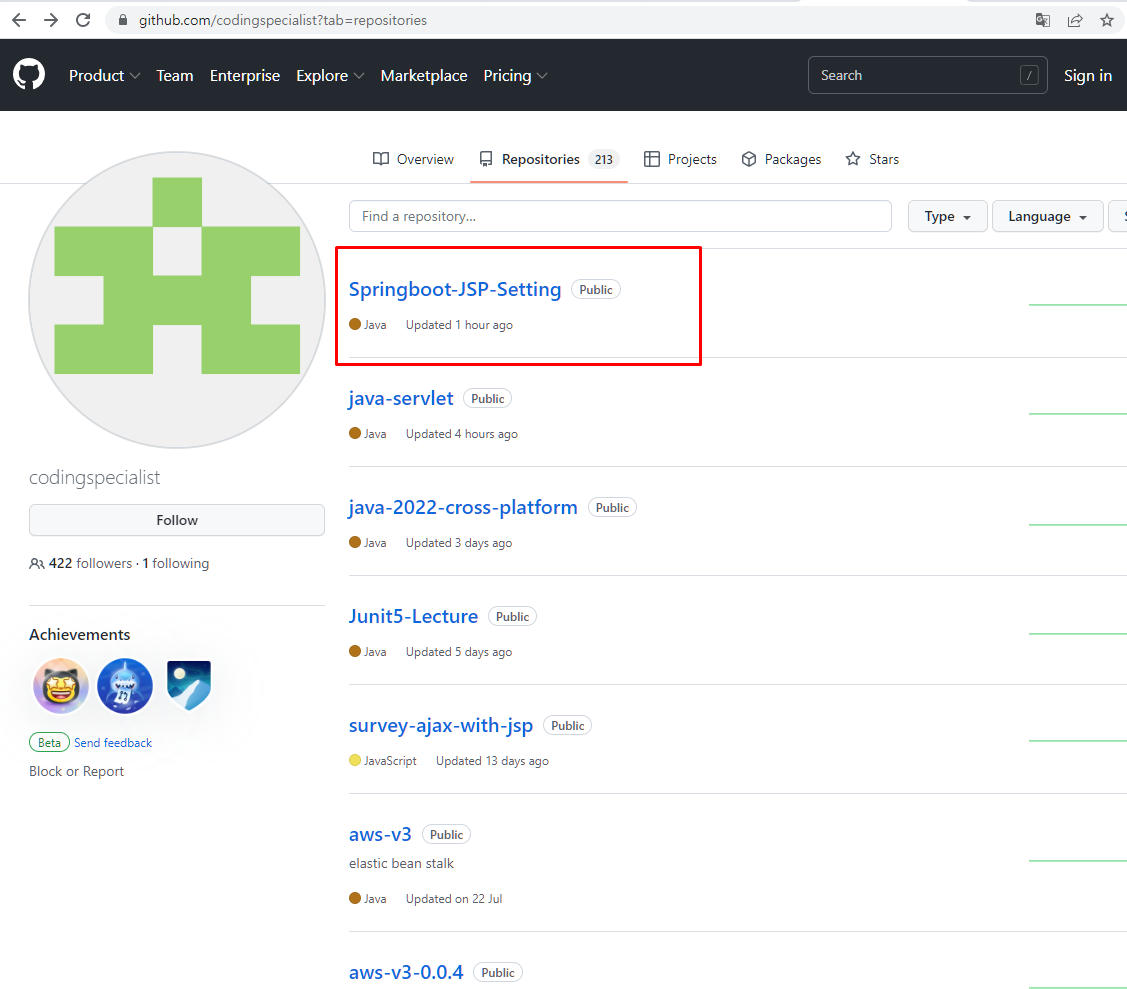
Task: Click the Java language dot for Junit5-Lecture
Action: 354,650
